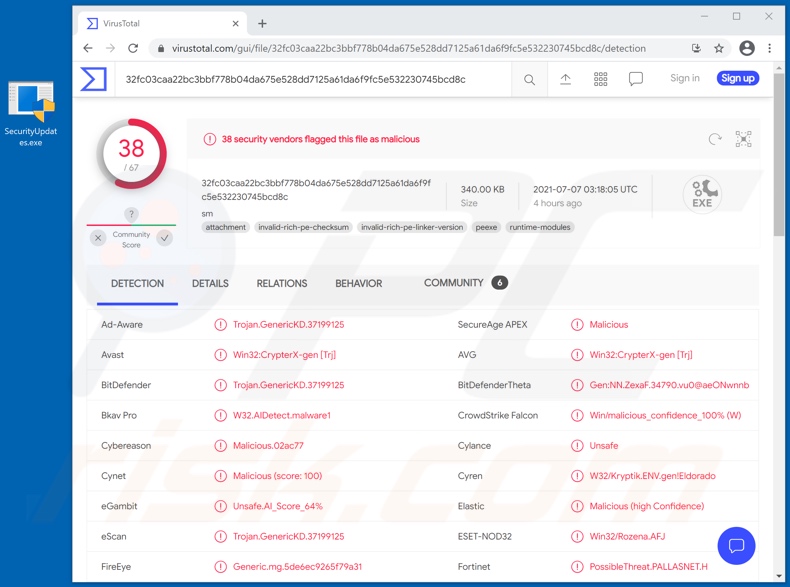Open the Chrome profile avatar menu

click(746, 48)
